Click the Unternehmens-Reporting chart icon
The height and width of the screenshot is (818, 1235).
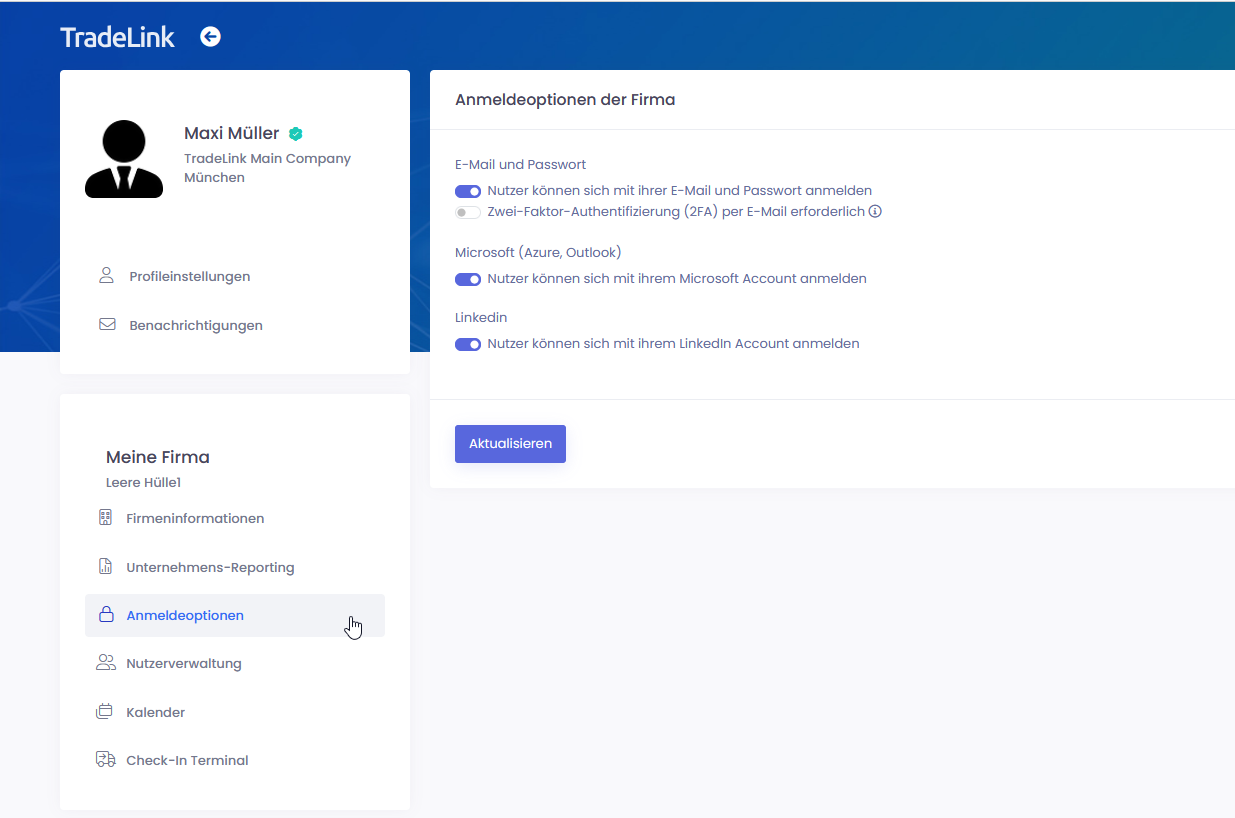pyautogui.click(x=105, y=567)
